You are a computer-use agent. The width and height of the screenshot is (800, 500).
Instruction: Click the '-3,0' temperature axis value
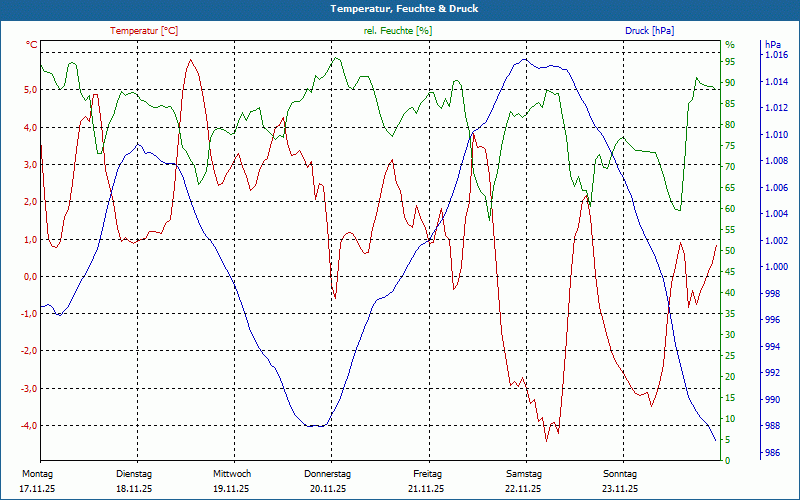click(30, 389)
